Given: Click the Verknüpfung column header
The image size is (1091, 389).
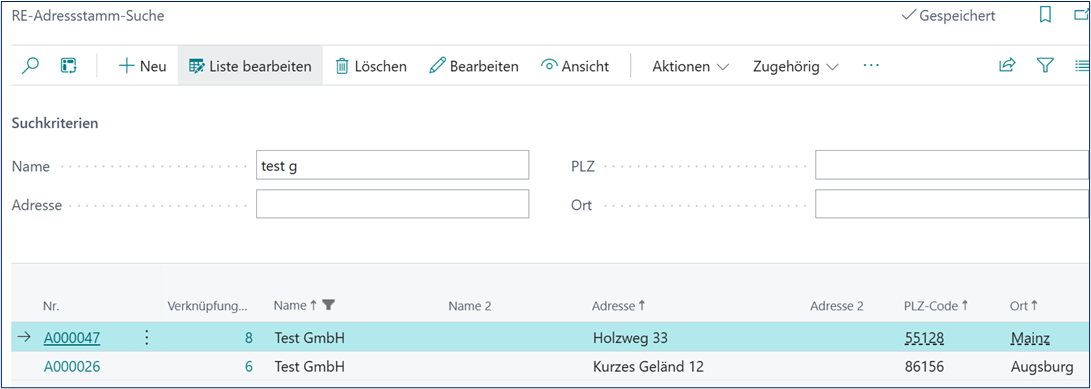Looking at the screenshot, I should point(208,305).
